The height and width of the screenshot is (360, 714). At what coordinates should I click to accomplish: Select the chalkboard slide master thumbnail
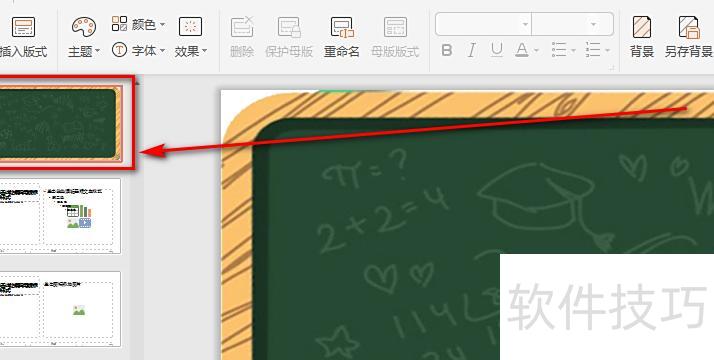(x=61, y=123)
